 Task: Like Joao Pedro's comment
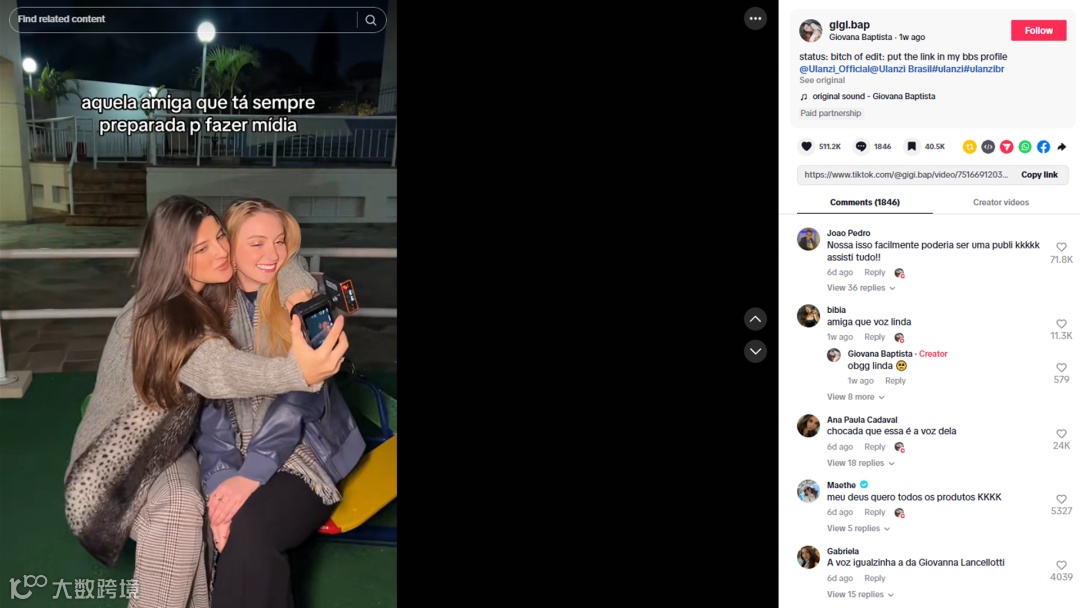[x=1061, y=247]
